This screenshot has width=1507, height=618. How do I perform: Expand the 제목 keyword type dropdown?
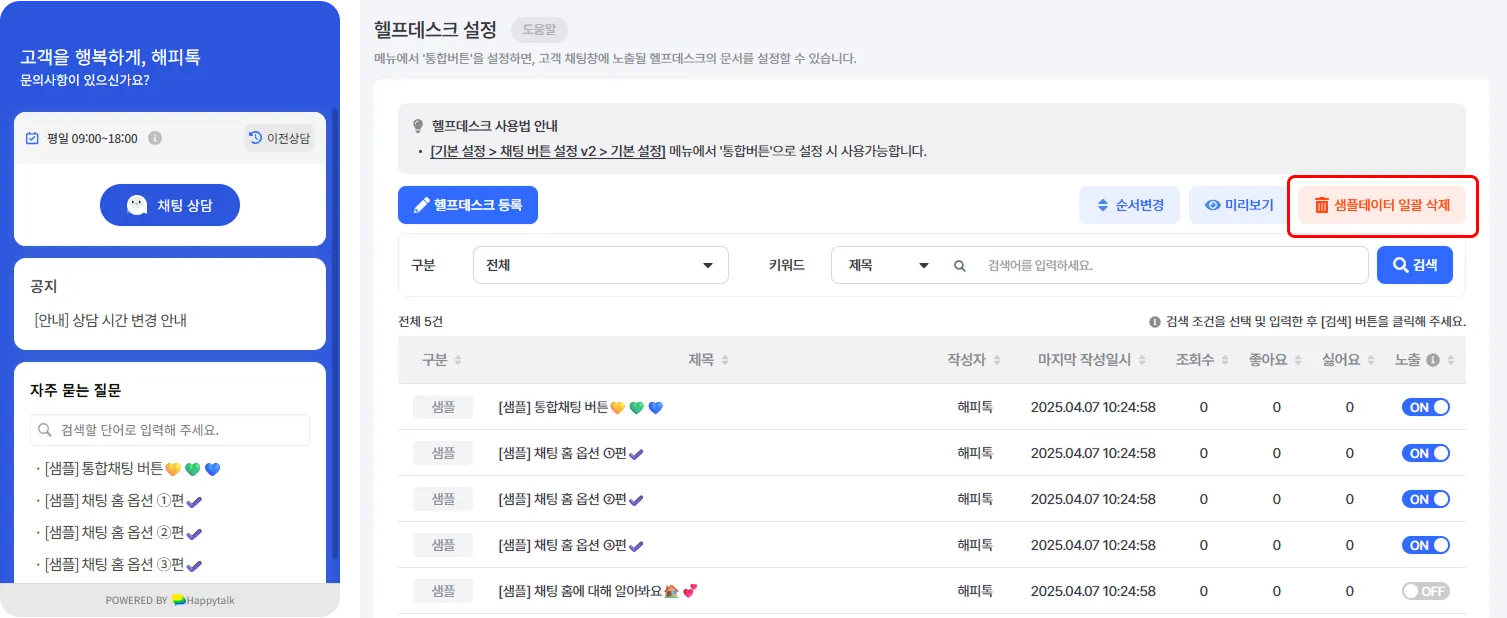coord(889,266)
